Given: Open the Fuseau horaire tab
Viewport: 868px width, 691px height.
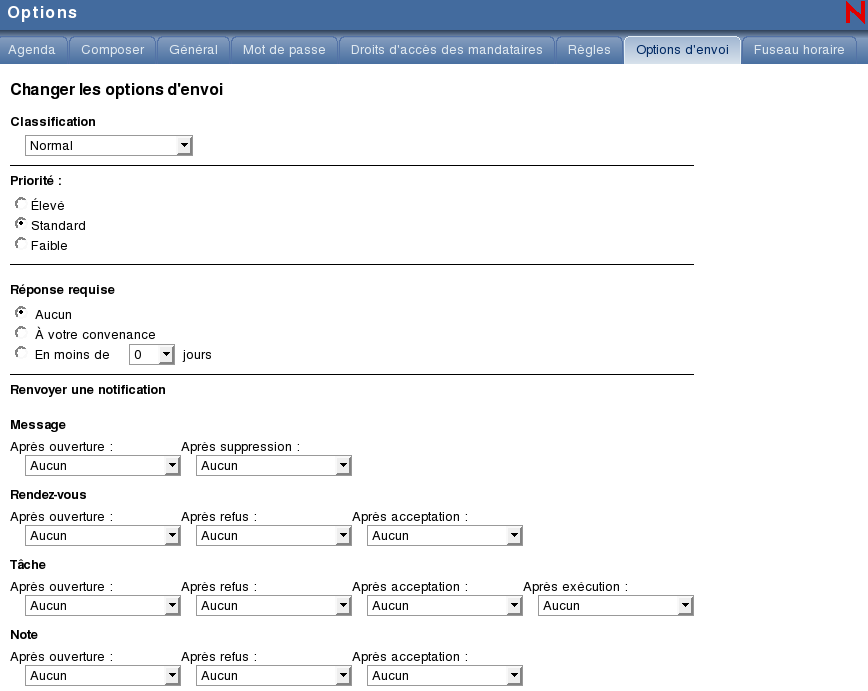Looking at the screenshot, I should pos(799,50).
